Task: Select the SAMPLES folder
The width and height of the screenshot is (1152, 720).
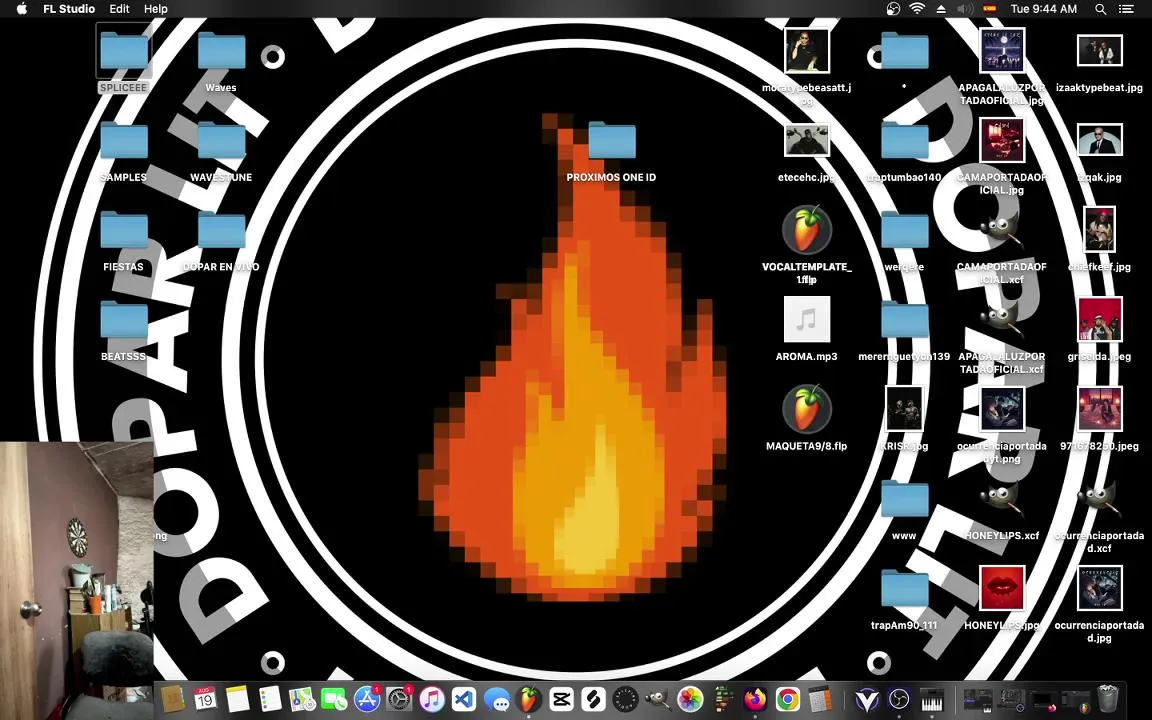Action: (123, 140)
